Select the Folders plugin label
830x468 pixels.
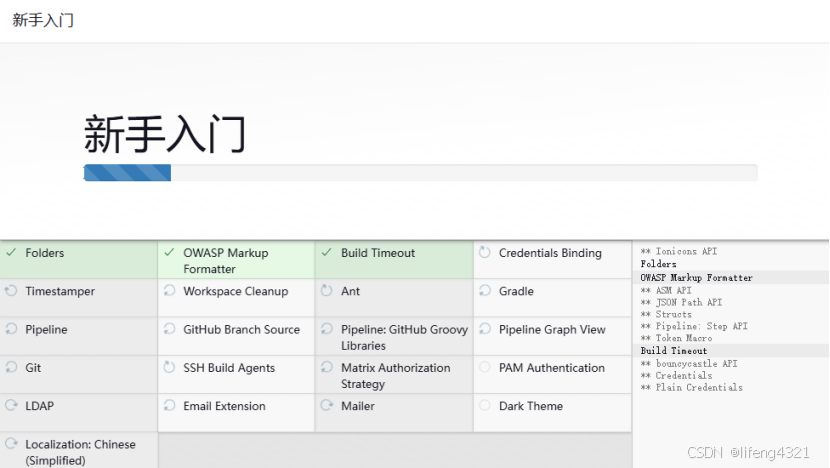44,253
